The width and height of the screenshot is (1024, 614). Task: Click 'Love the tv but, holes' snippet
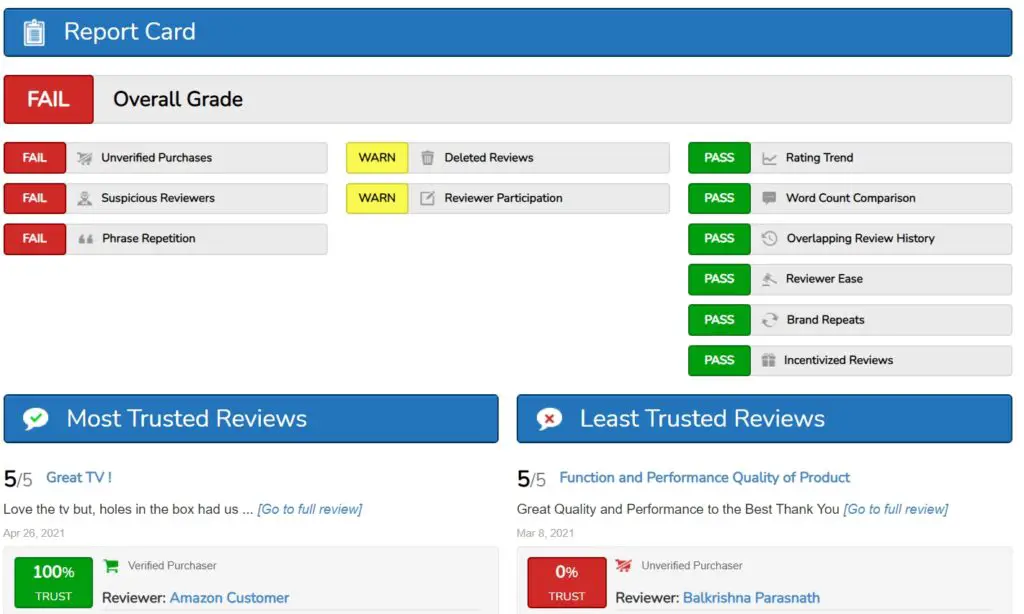[128, 509]
